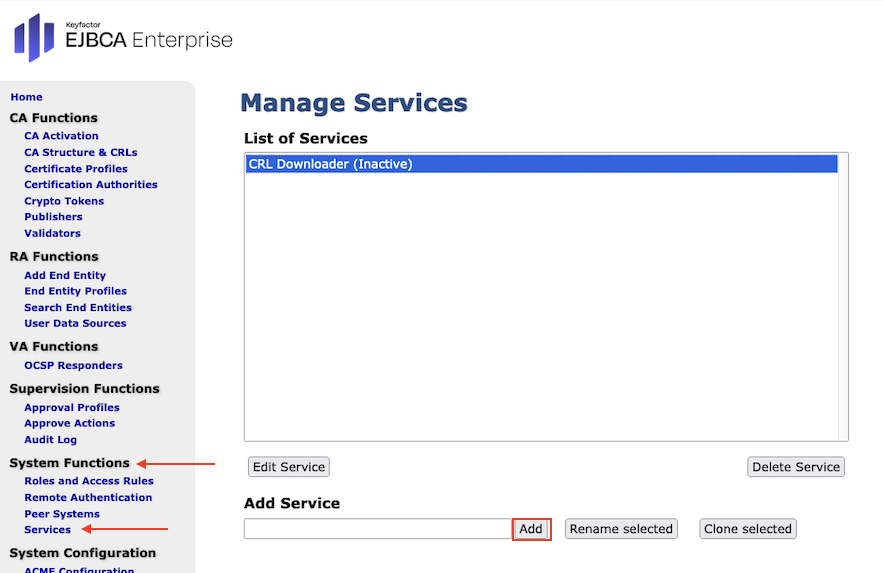Image resolution: width=883 pixels, height=573 pixels.
Task: Open Services under System Functions
Action: [x=47, y=529]
